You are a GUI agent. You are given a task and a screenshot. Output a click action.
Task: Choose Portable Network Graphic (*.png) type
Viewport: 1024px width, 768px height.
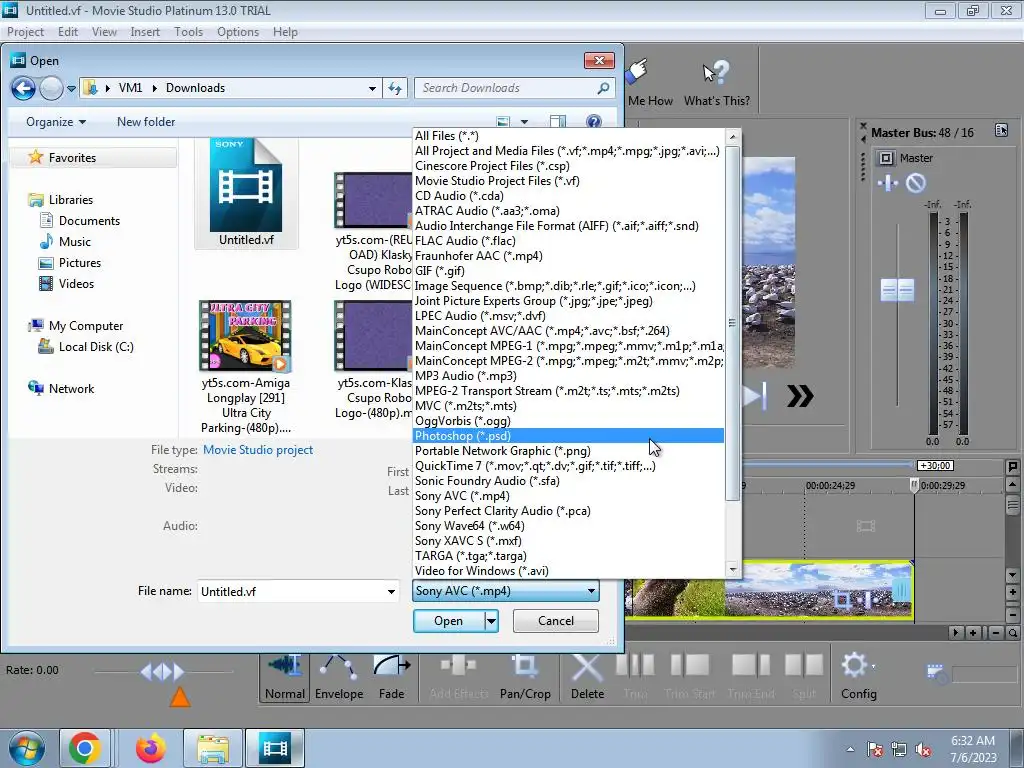(x=569, y=451)
